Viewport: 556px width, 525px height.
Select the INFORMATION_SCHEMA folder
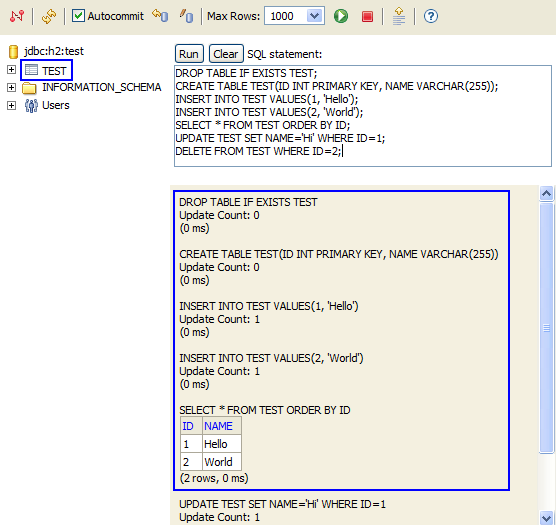pyautogui.click(x=102, y=87)
